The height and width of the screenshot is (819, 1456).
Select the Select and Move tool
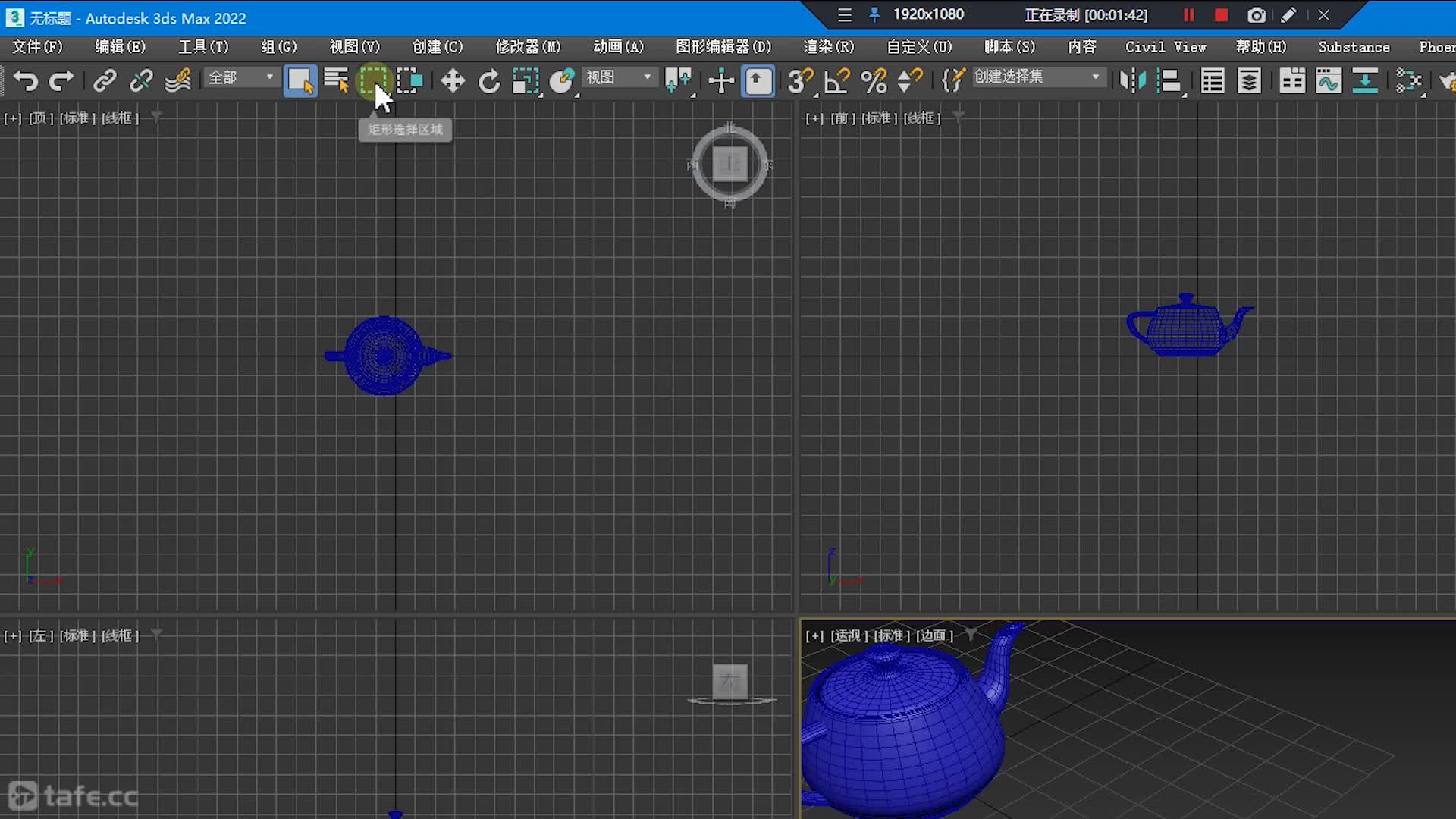(453, 80)
